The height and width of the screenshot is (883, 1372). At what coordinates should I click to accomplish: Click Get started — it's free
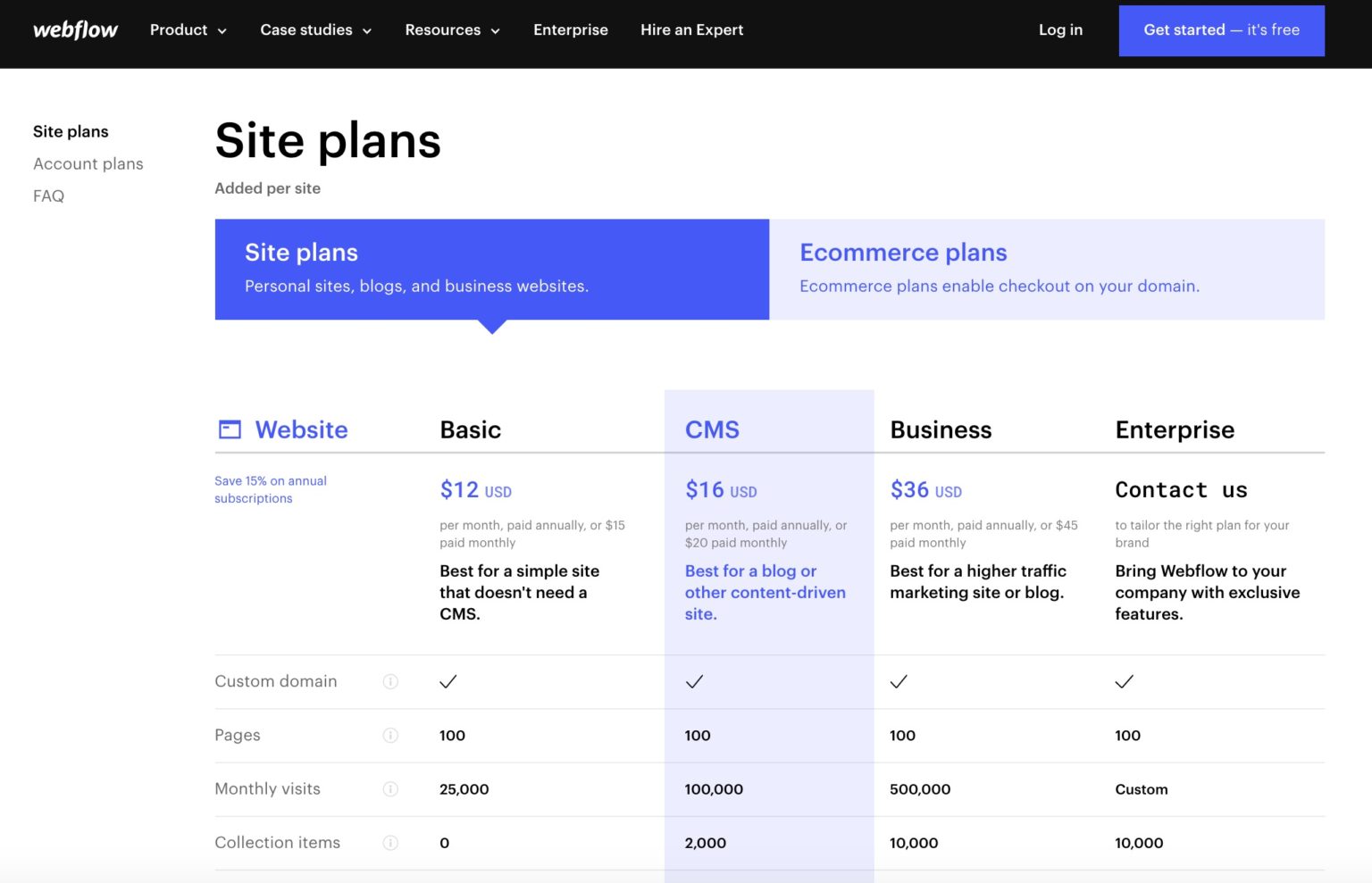[x=1221, y=29]
